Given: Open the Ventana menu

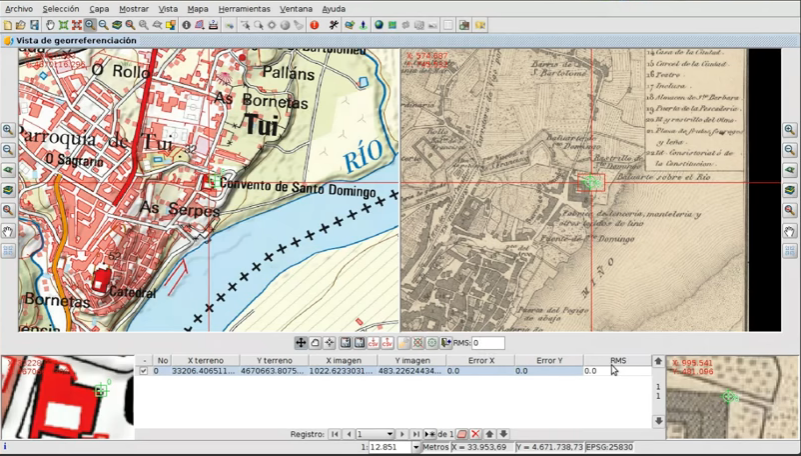Looking at the screenshot, I should click(x=295, y=8).
